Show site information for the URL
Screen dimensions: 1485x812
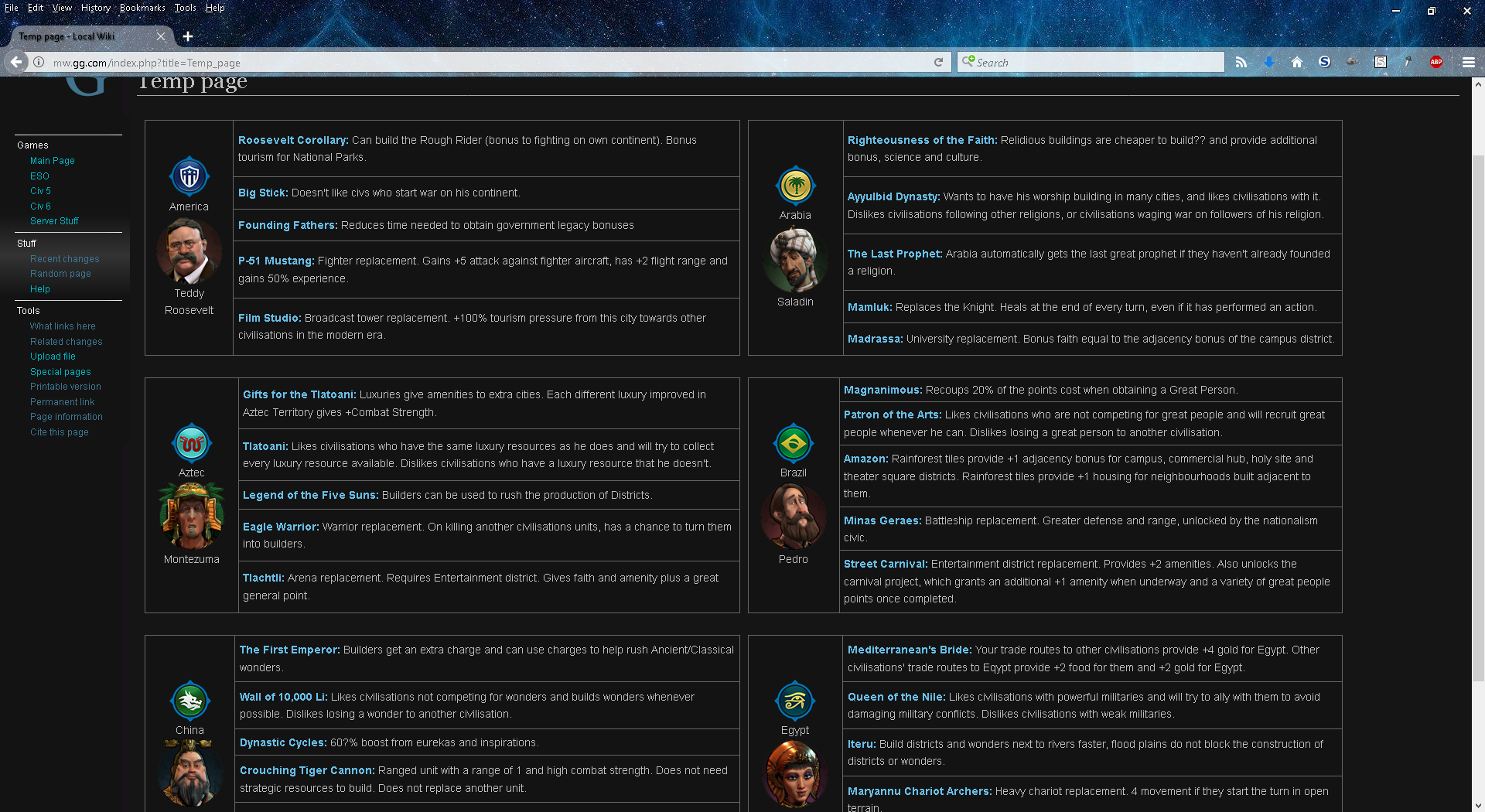point(39,63)
